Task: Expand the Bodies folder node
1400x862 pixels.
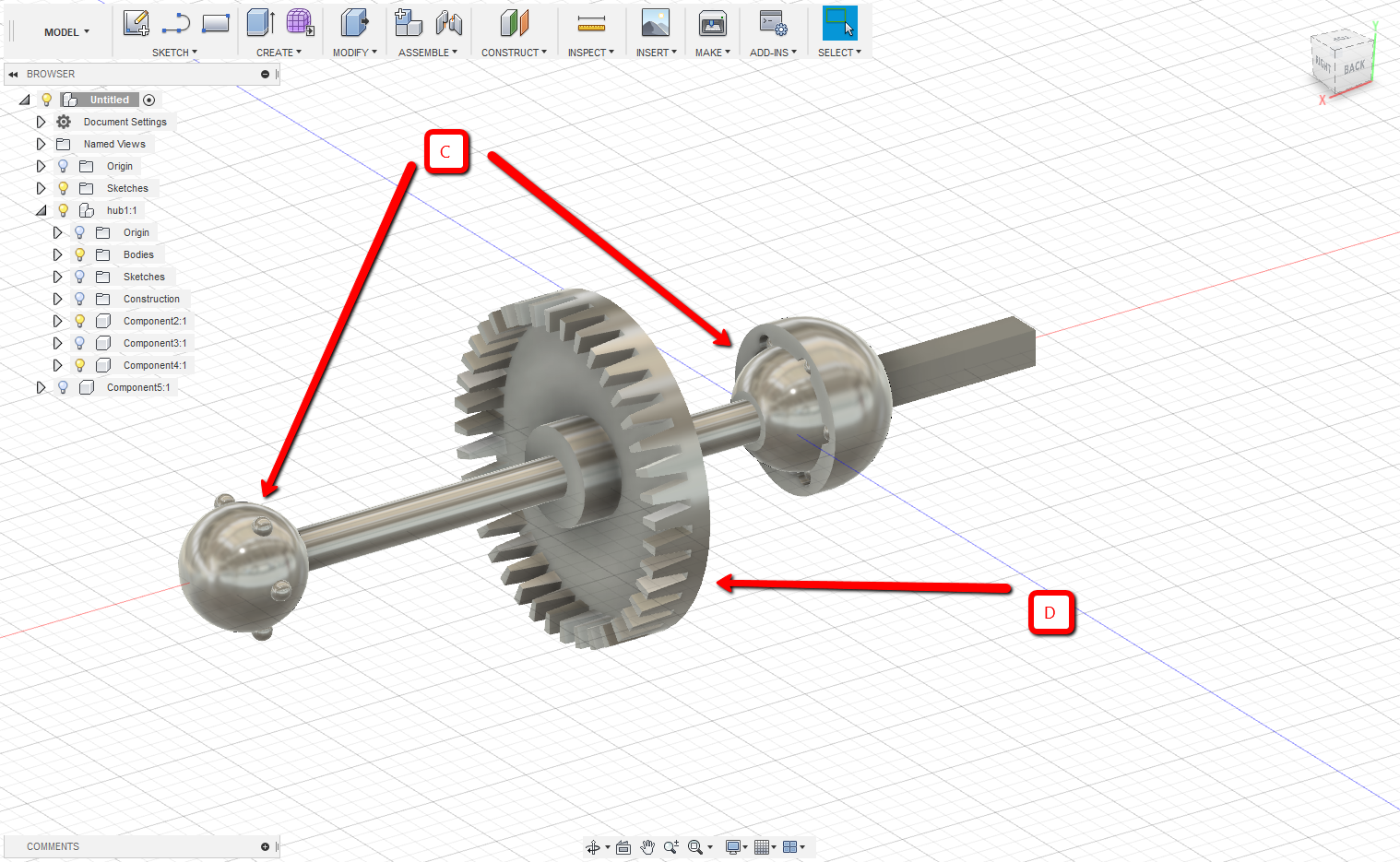Action: point(57,254)
